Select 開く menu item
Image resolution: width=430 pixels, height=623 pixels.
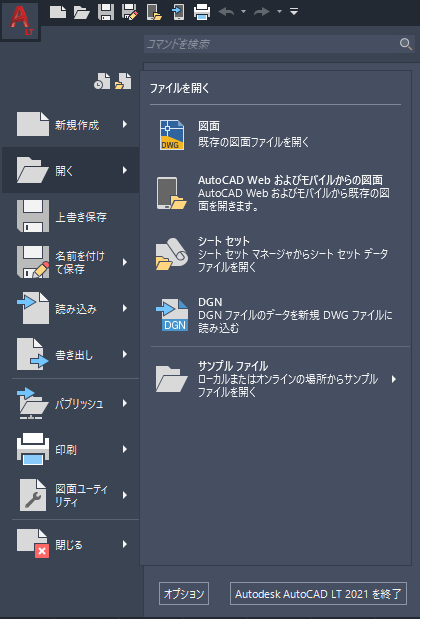(x=71, y=170)
